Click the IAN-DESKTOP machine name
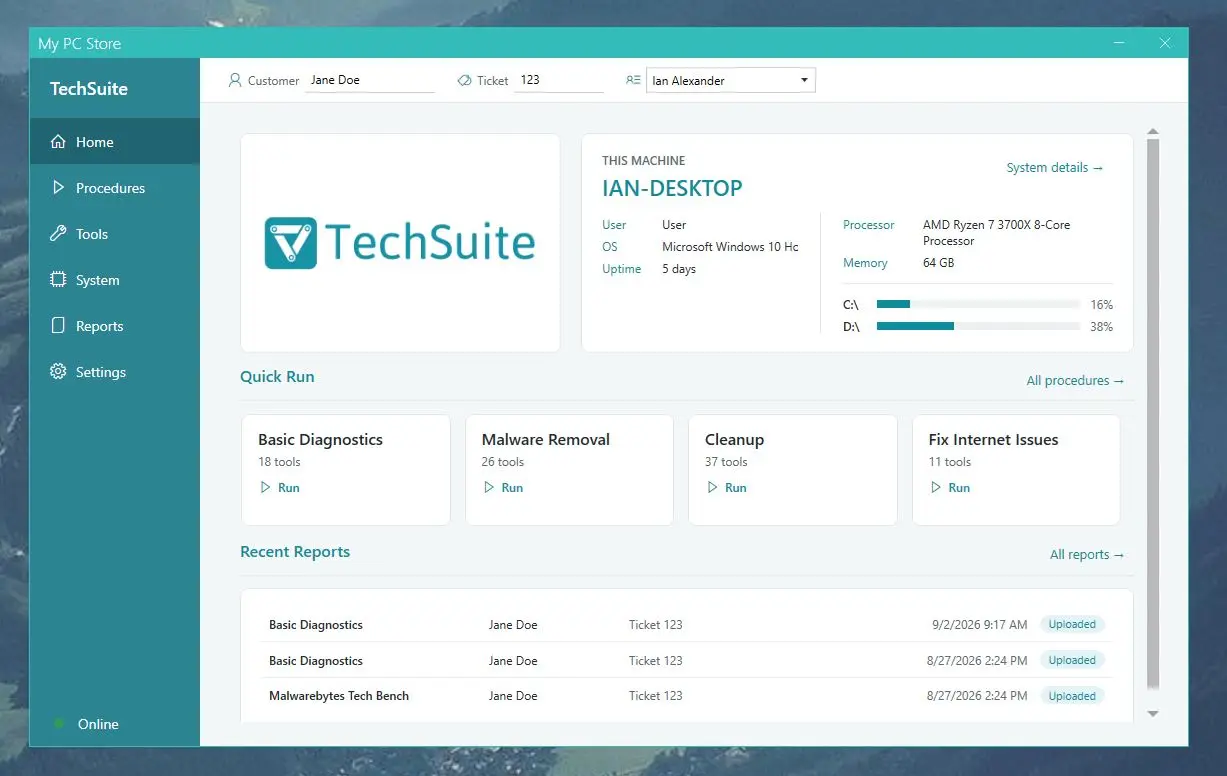Viewport: 1227px width, 776px height. point(672,188)
